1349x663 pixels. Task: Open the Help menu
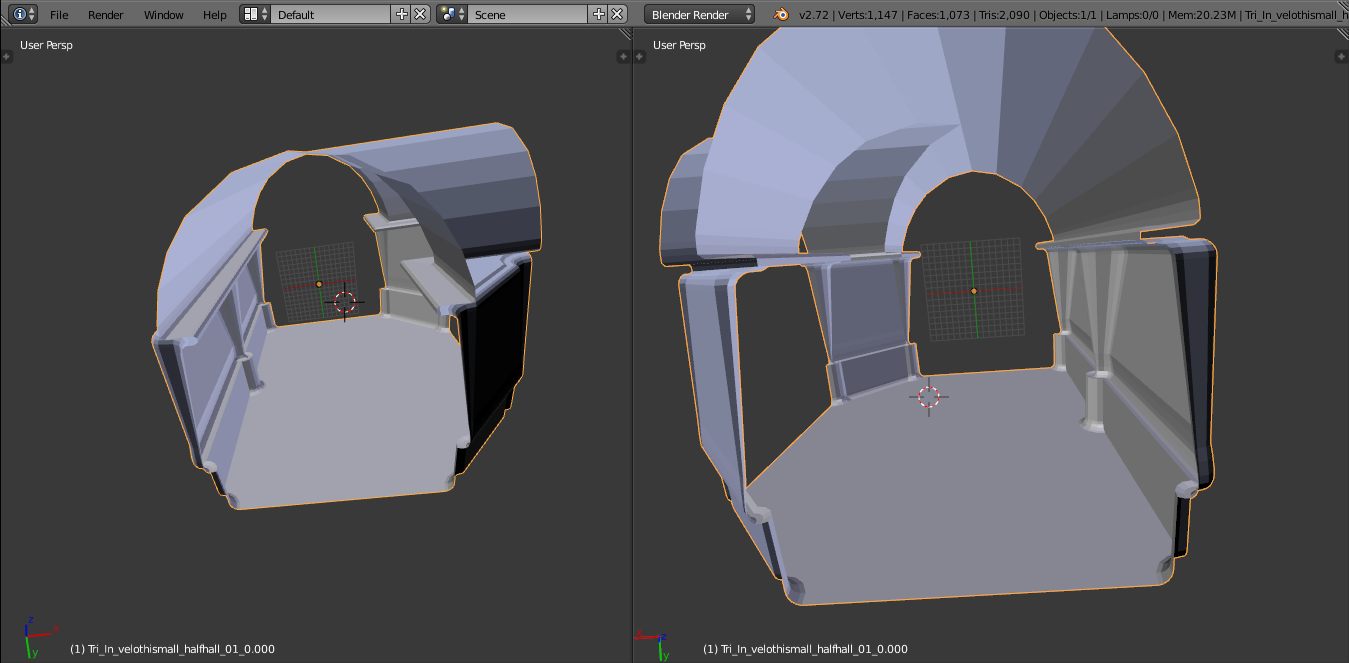pos(215,15)
